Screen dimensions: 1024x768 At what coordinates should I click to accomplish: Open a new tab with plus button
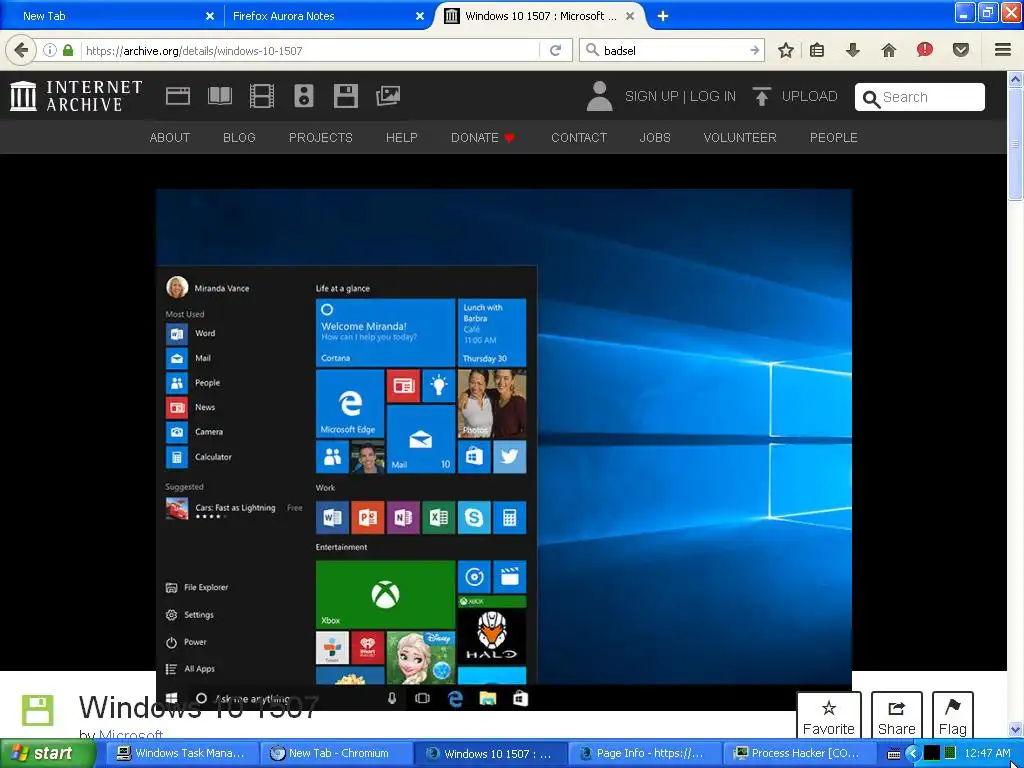(662, 16)
